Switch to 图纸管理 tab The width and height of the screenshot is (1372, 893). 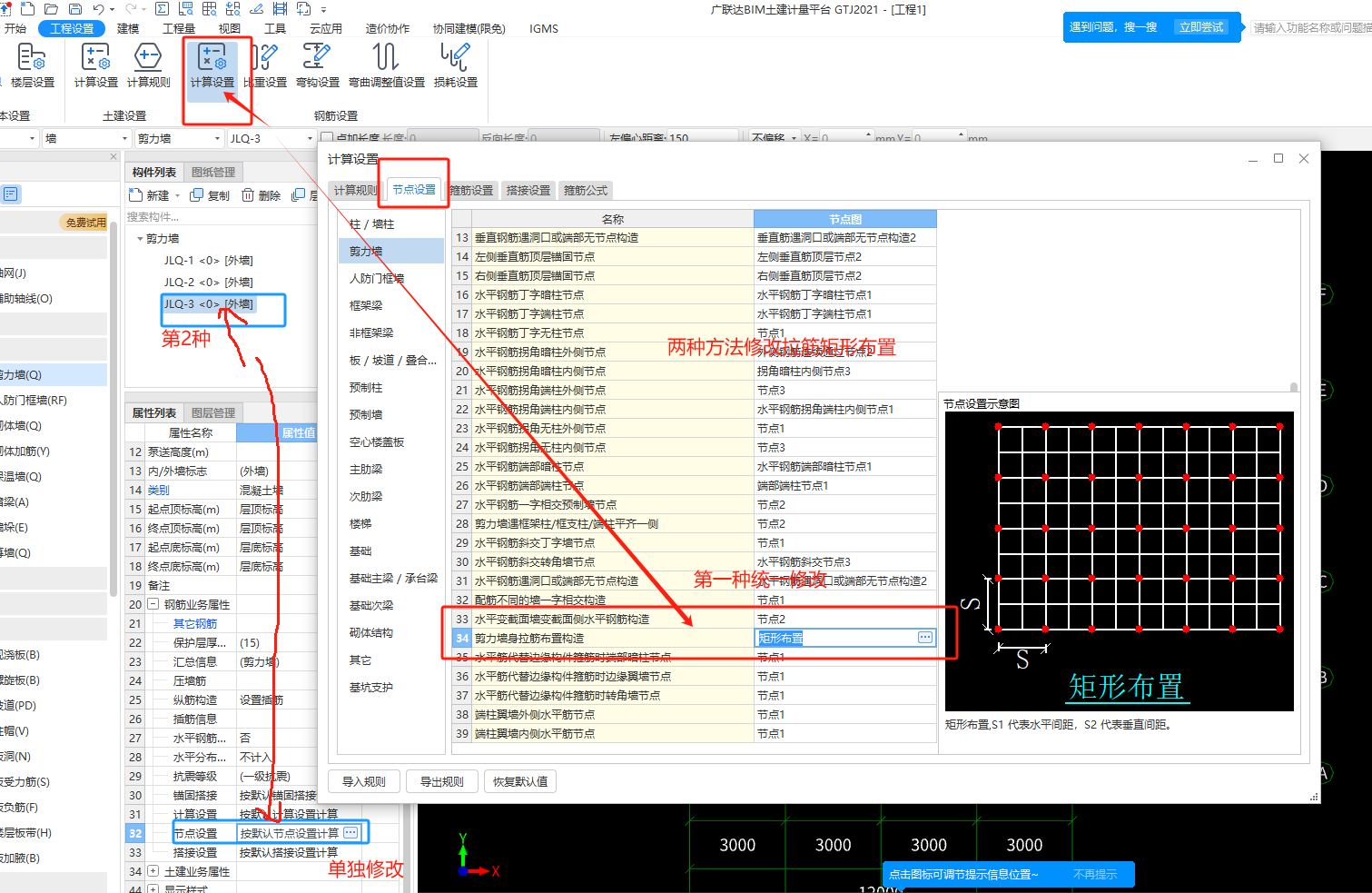coord(213,172)
